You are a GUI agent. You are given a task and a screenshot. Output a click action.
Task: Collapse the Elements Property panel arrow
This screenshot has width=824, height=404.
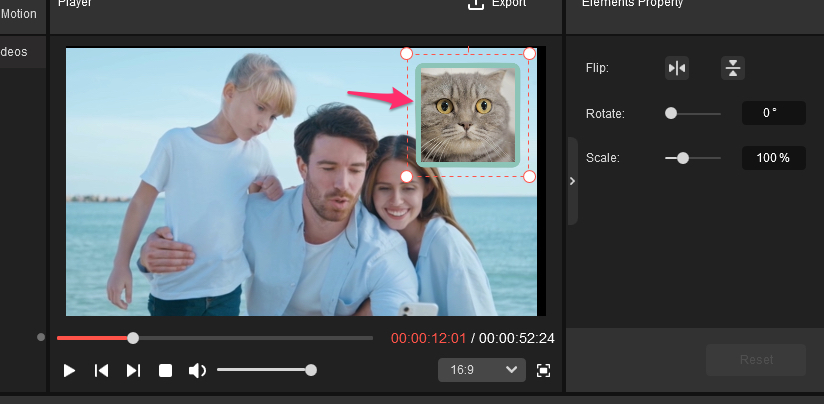pos(572,181)
